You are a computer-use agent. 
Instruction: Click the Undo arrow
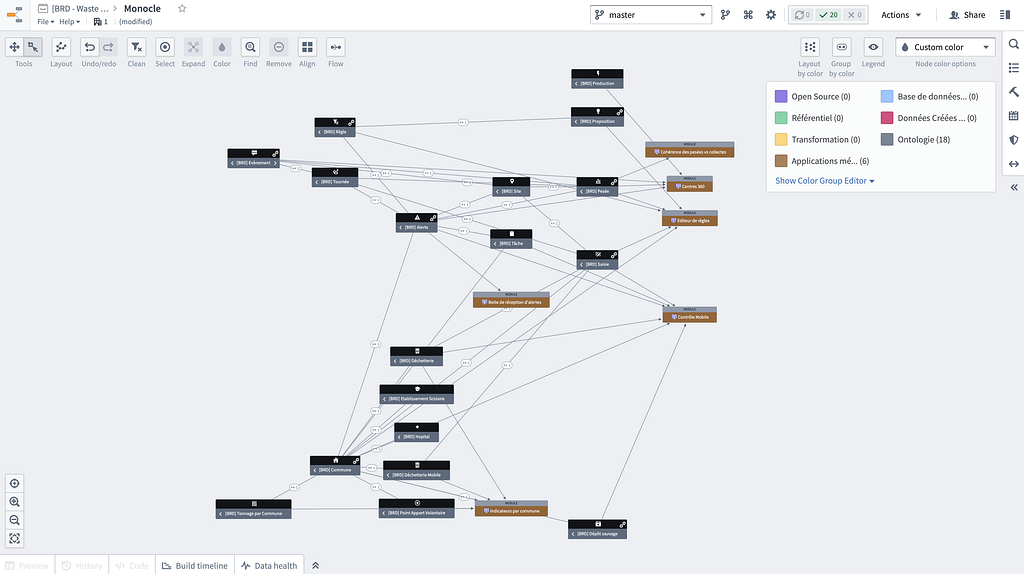[x=90, y=47]
